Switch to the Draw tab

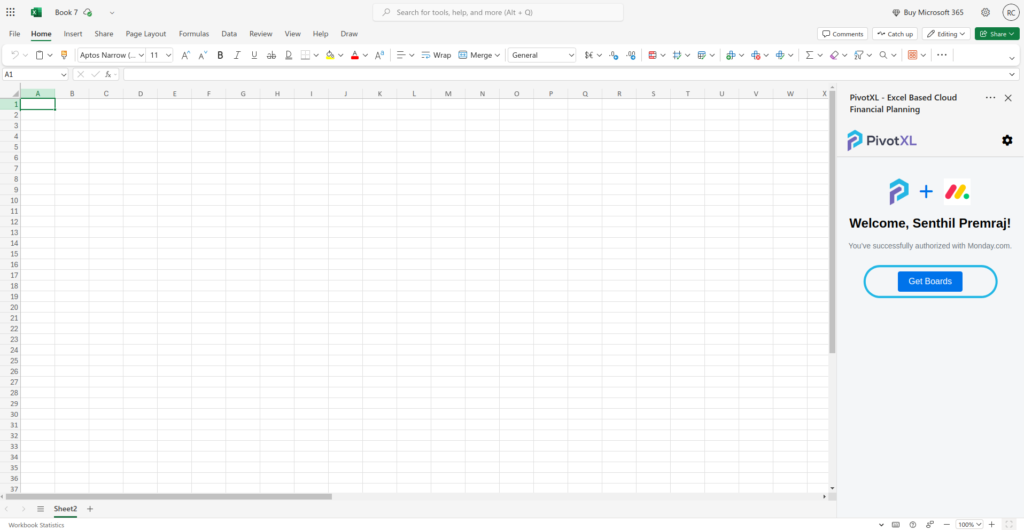[x=349, y=34]
